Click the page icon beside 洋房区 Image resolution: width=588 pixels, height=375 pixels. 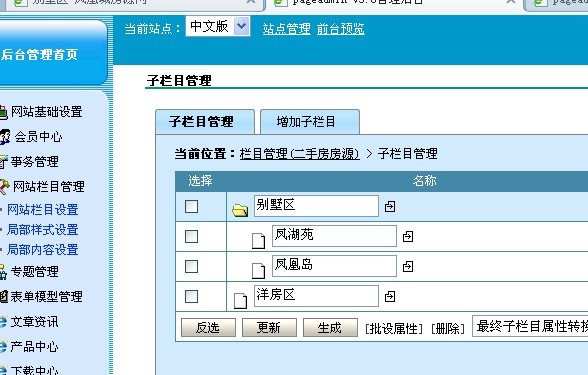tap(240, 301)
